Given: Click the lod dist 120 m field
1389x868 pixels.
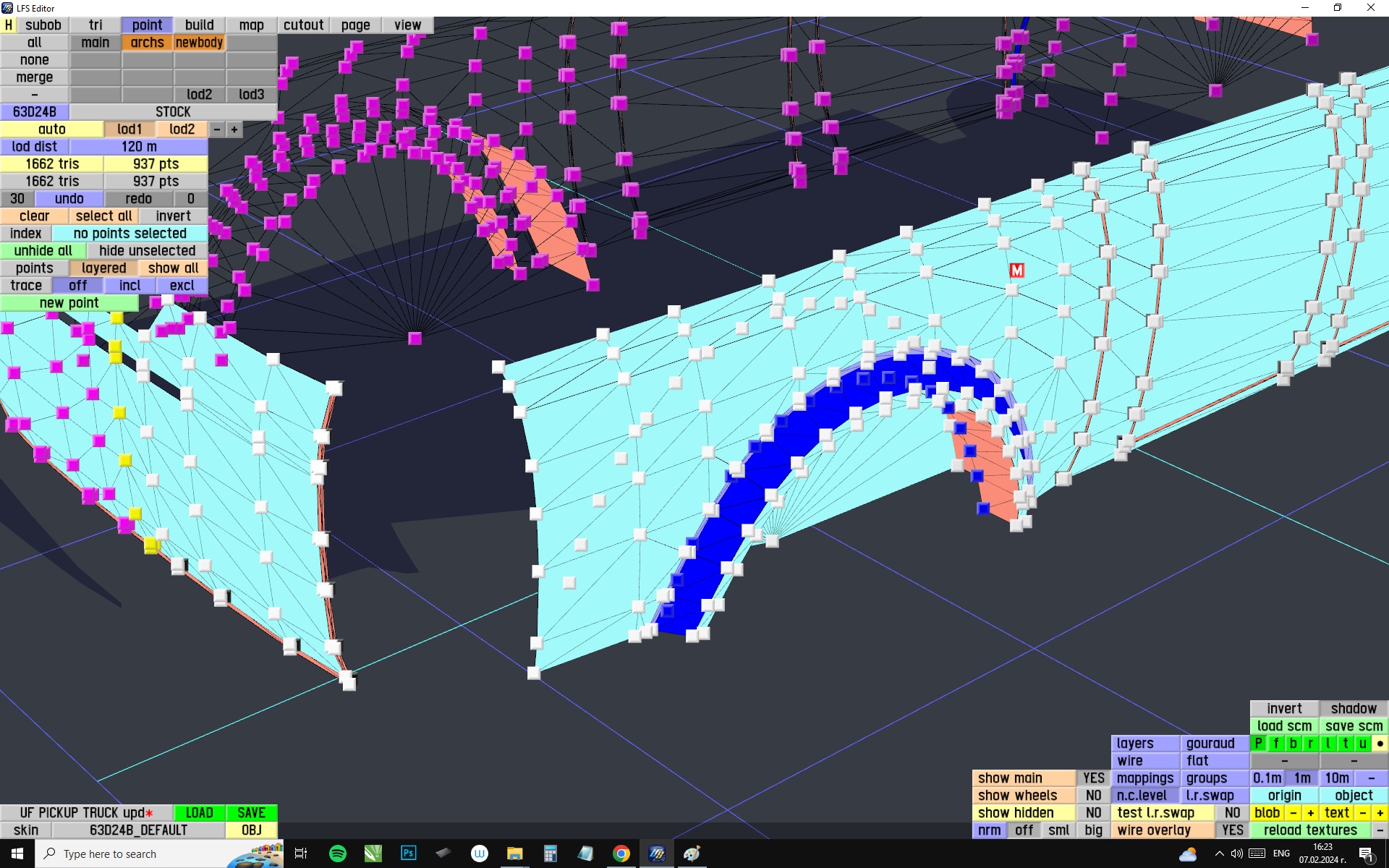Looking at the screenshot, I should tap(139, 147).
